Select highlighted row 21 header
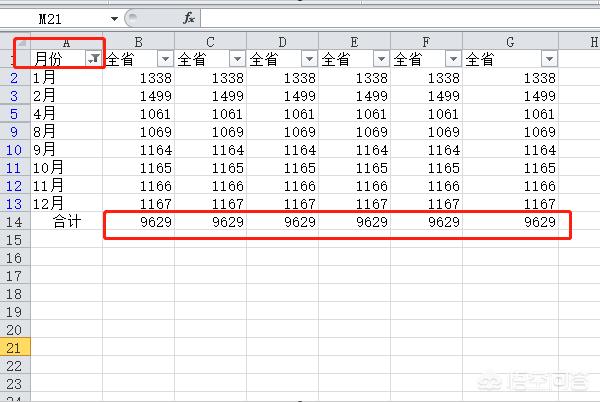Screen dimensions: 600x402 click(15, 347)
